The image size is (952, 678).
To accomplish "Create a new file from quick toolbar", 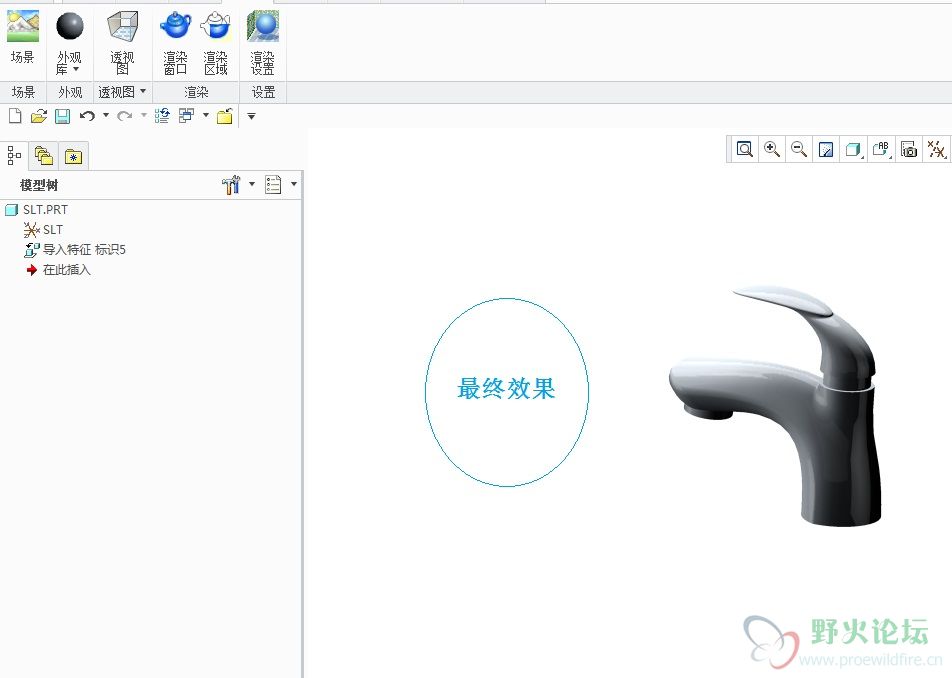I will [x=15, y=115].
